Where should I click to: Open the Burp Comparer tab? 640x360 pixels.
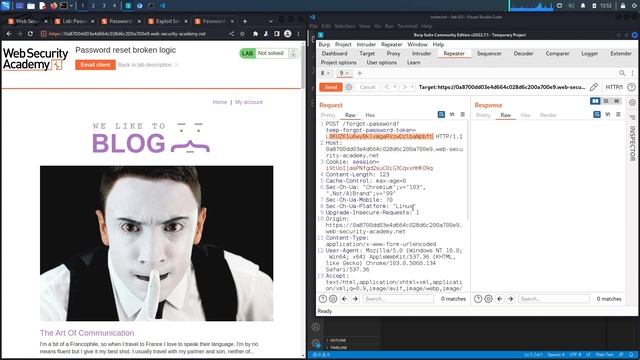[557, 53]
